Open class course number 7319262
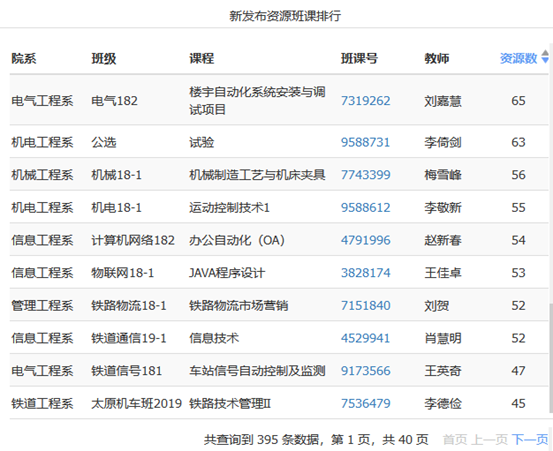 365,101
